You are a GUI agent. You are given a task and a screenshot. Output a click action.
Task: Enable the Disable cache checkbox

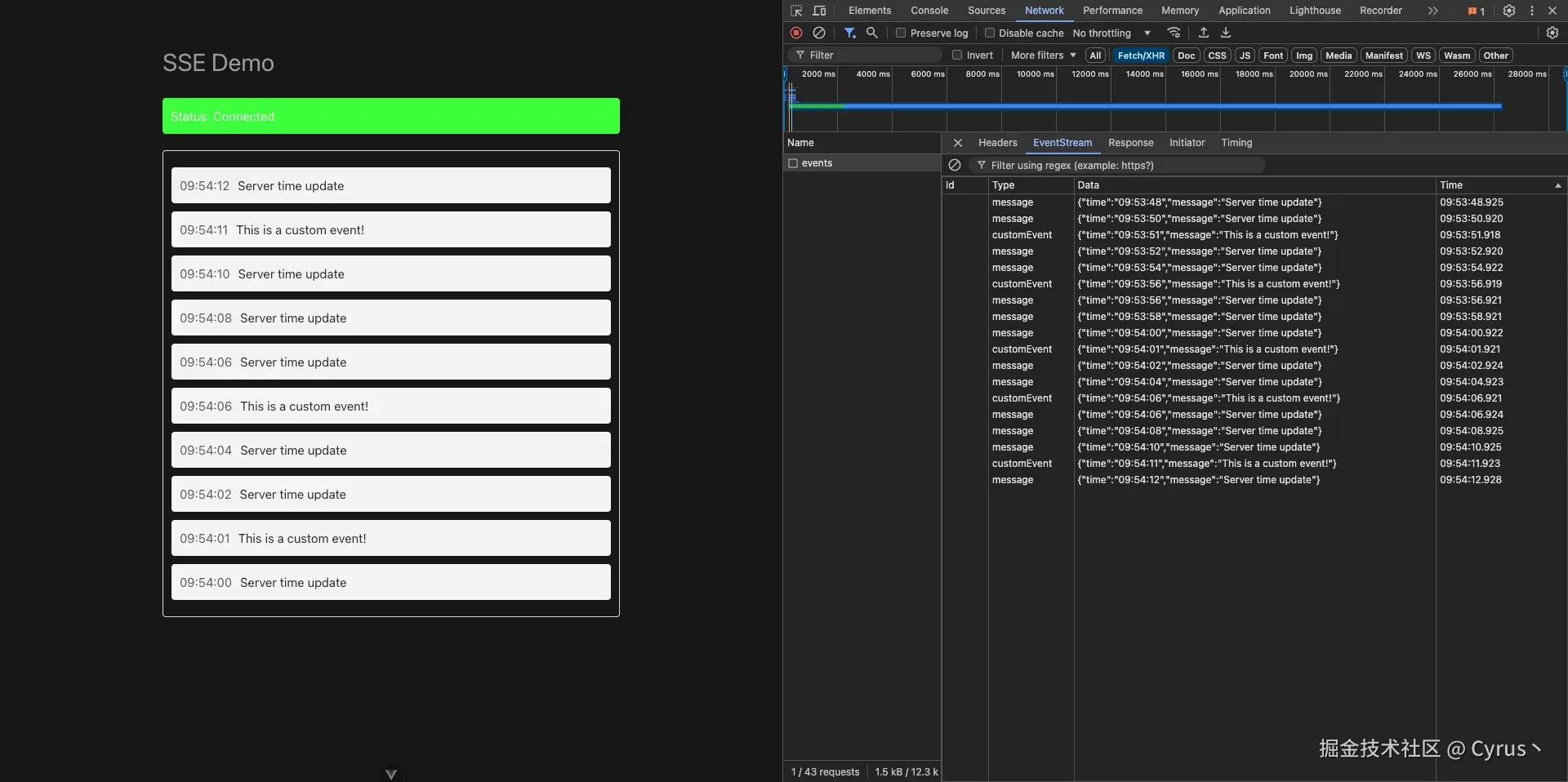pyautogui.click(x=989, y=33)
